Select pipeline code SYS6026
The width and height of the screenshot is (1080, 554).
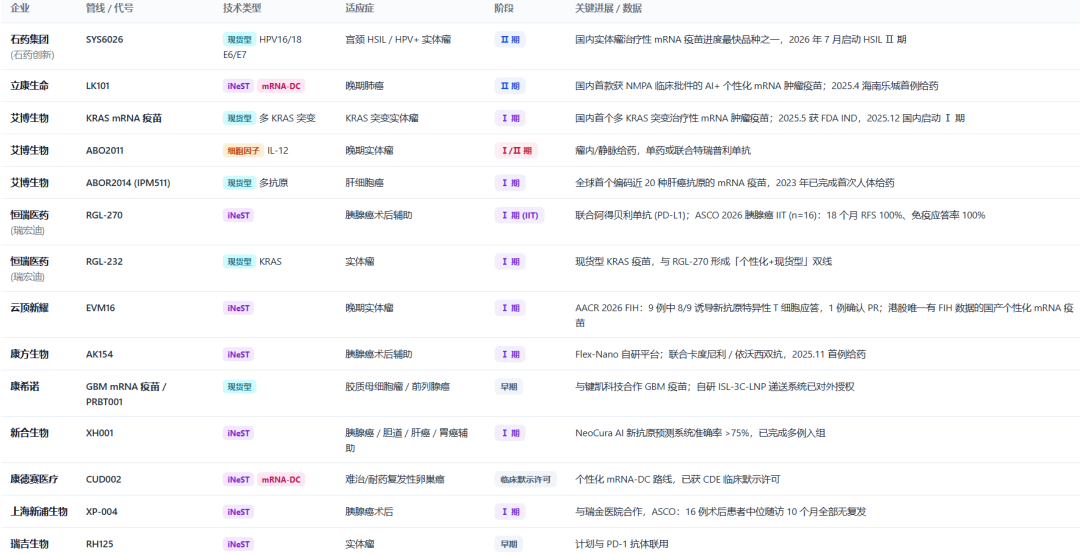point(105,39)
